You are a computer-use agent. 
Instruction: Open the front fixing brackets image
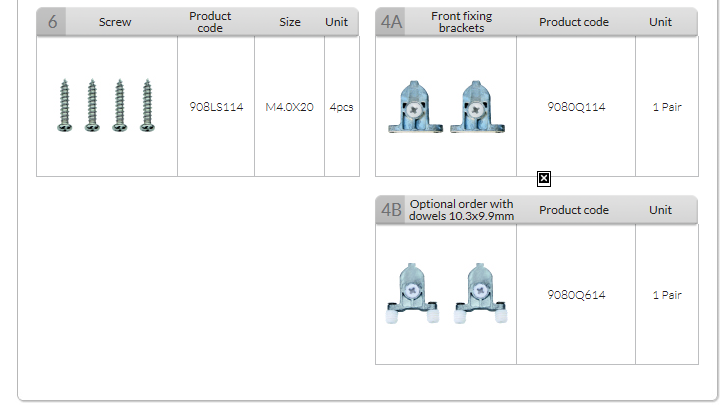tap(445, 107)
